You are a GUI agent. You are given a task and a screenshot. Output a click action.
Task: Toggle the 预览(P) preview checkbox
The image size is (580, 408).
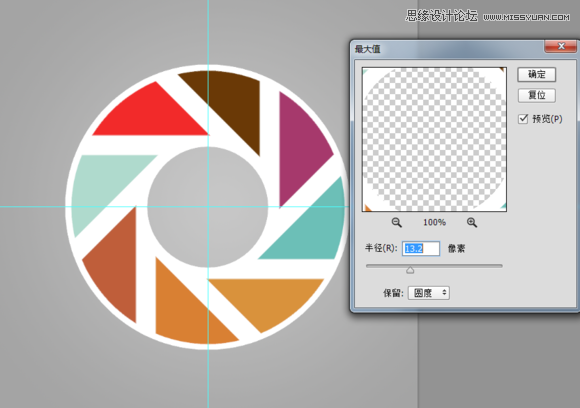click(523, 119)
